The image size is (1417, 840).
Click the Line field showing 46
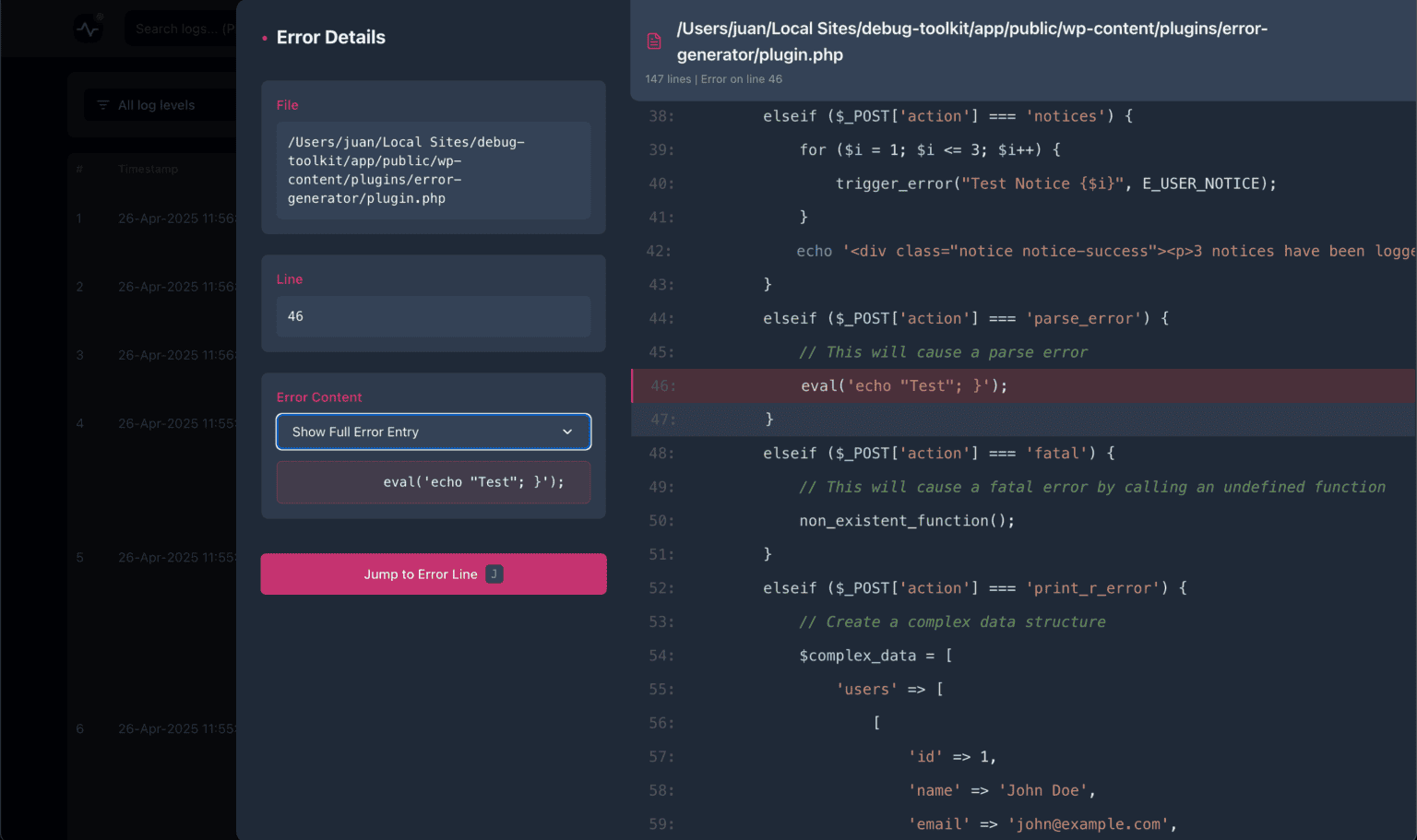coord(433,316)
